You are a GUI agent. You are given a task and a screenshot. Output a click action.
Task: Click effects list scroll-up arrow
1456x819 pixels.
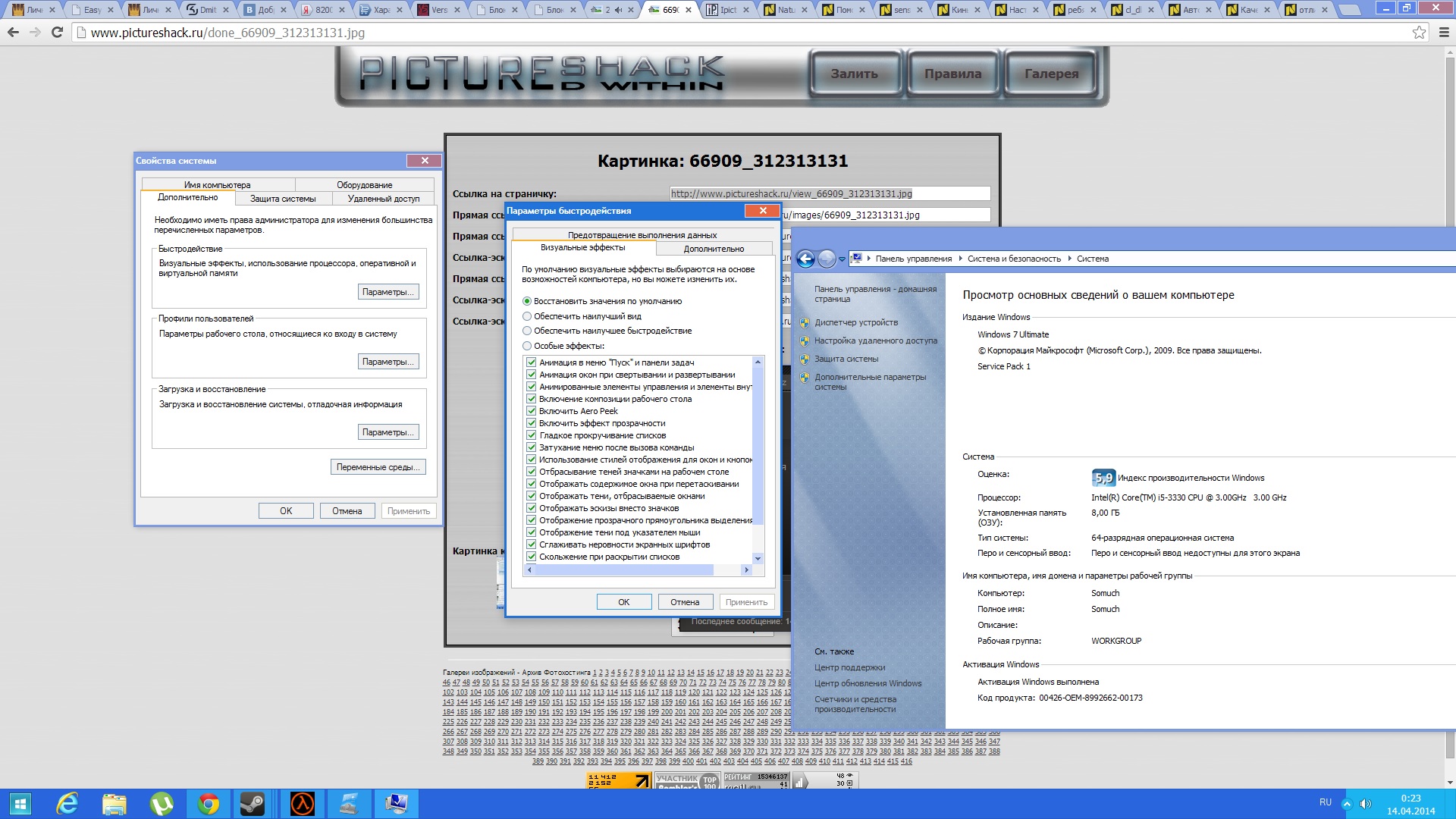pyautogui.click(x=758, y=362)
